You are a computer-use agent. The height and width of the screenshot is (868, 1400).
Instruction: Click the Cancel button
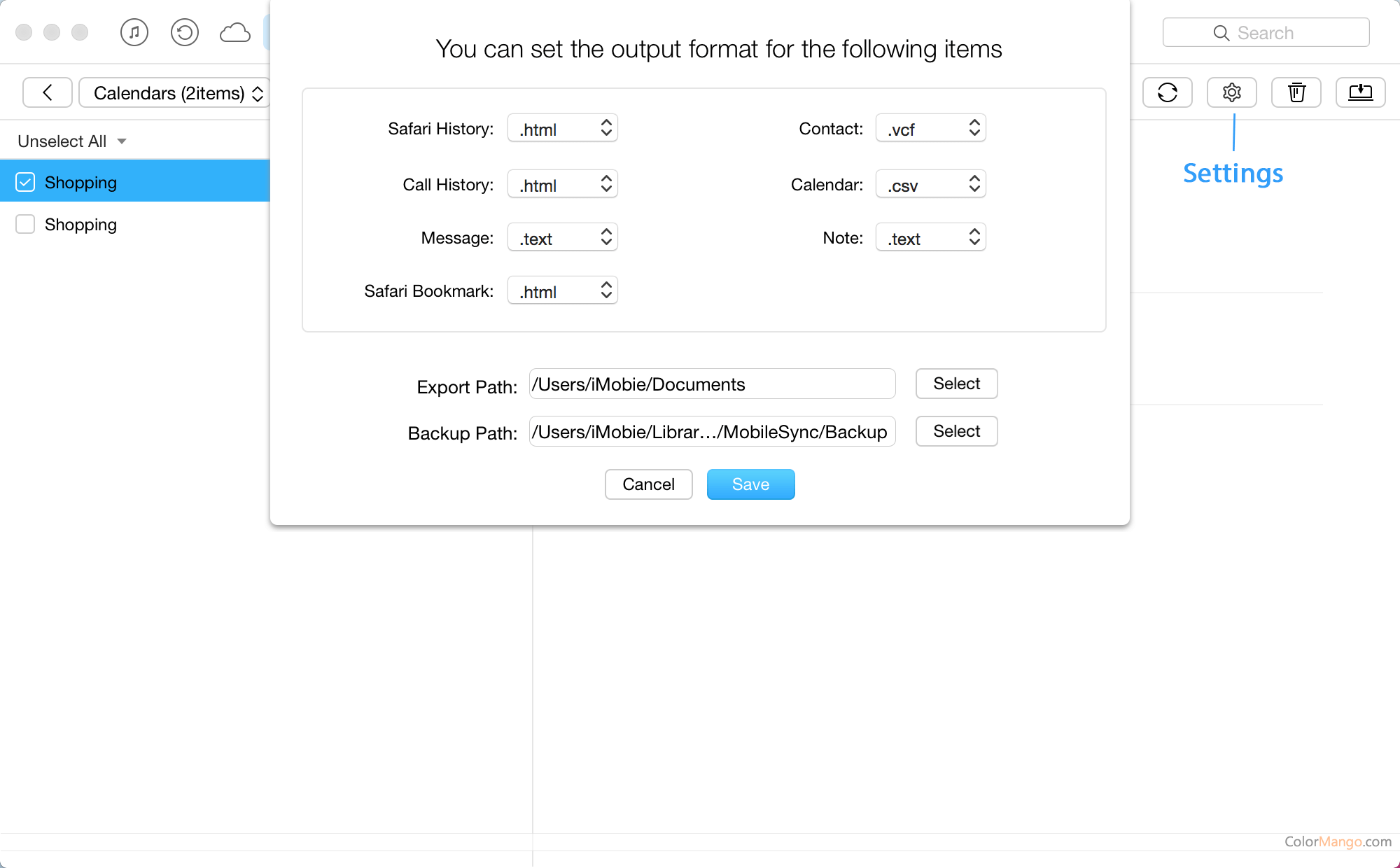tap(648, 484)
